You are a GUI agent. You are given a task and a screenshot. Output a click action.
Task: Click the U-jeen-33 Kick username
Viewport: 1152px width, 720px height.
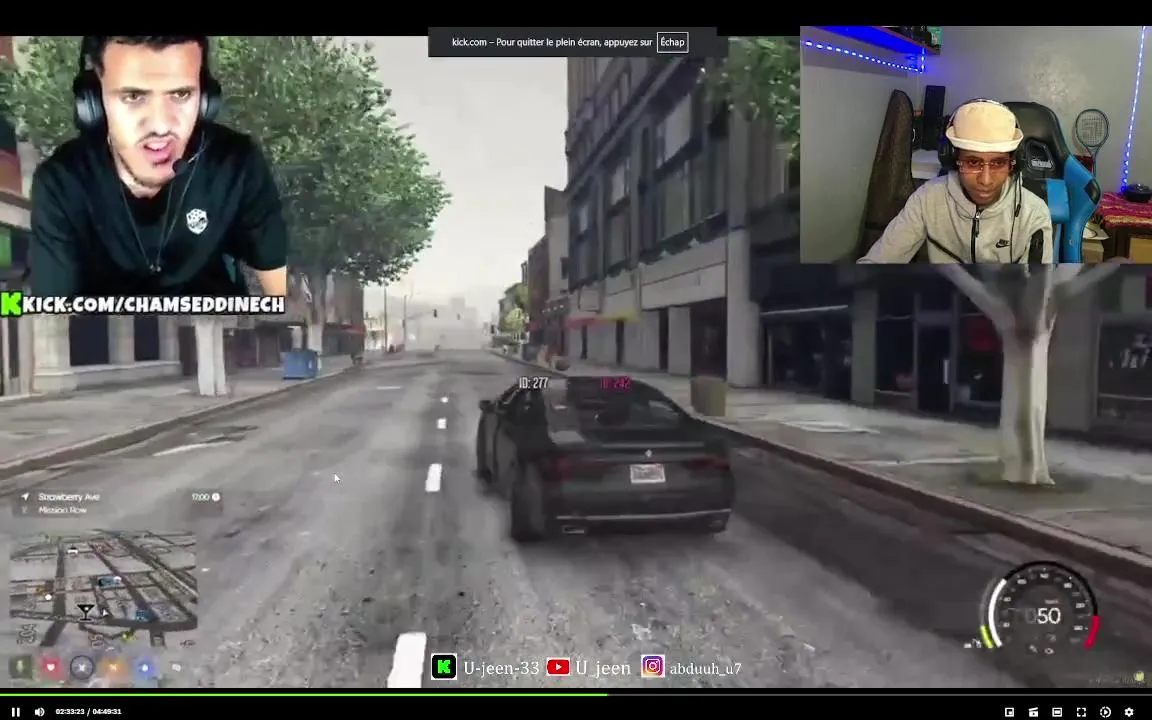coord(501,668)
